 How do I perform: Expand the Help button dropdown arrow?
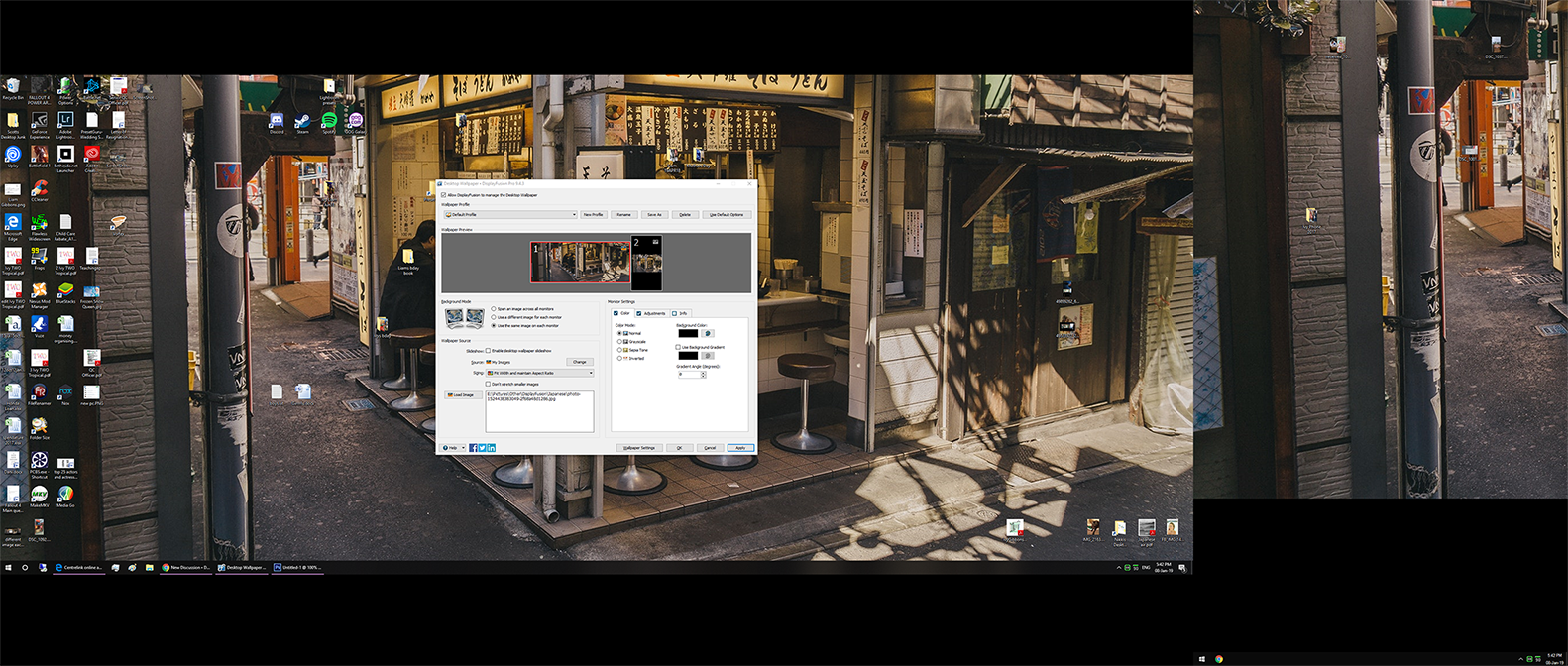click(x=464, y=448)
